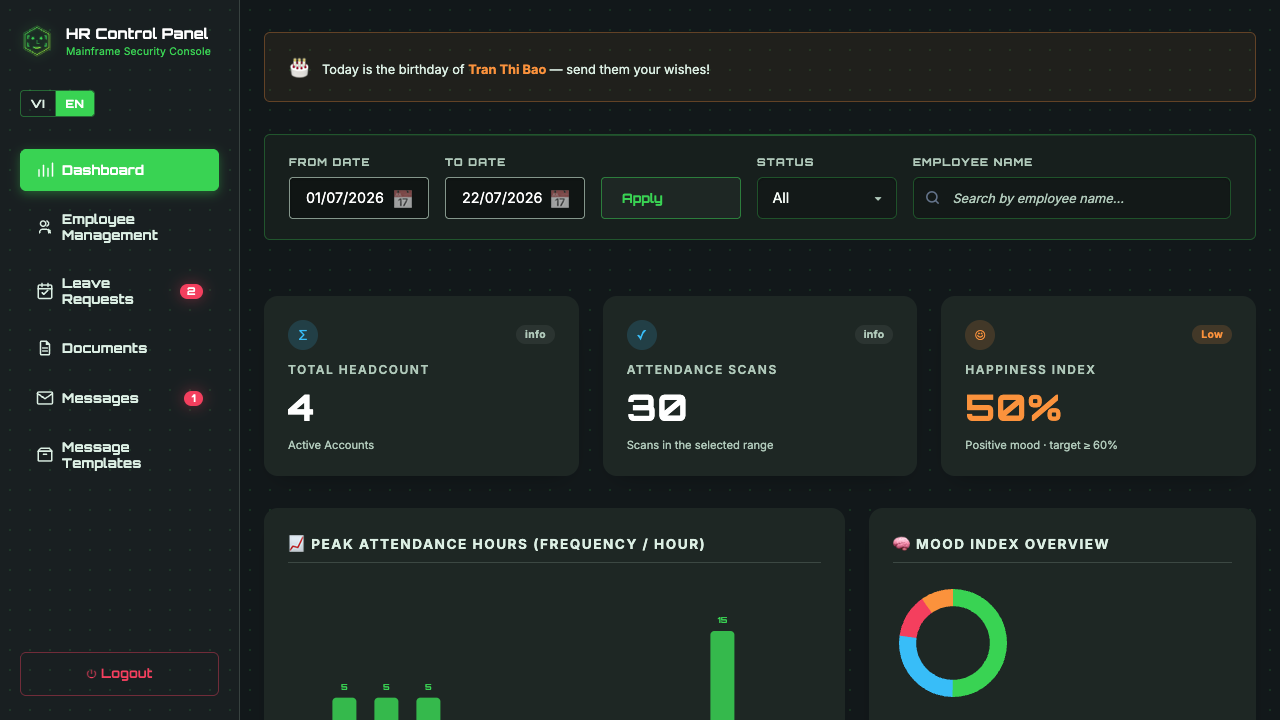Click the search magnifier icon

[933, 198]
